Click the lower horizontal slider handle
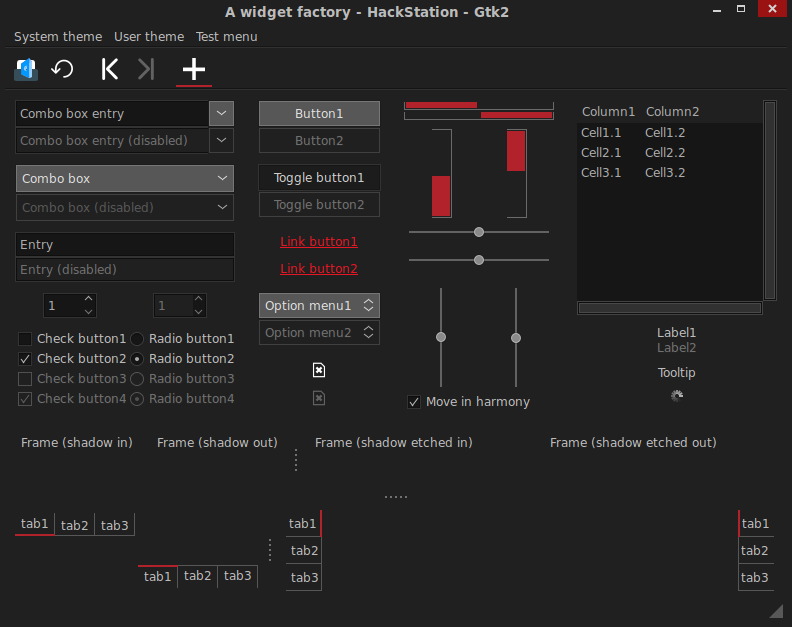 479,260
